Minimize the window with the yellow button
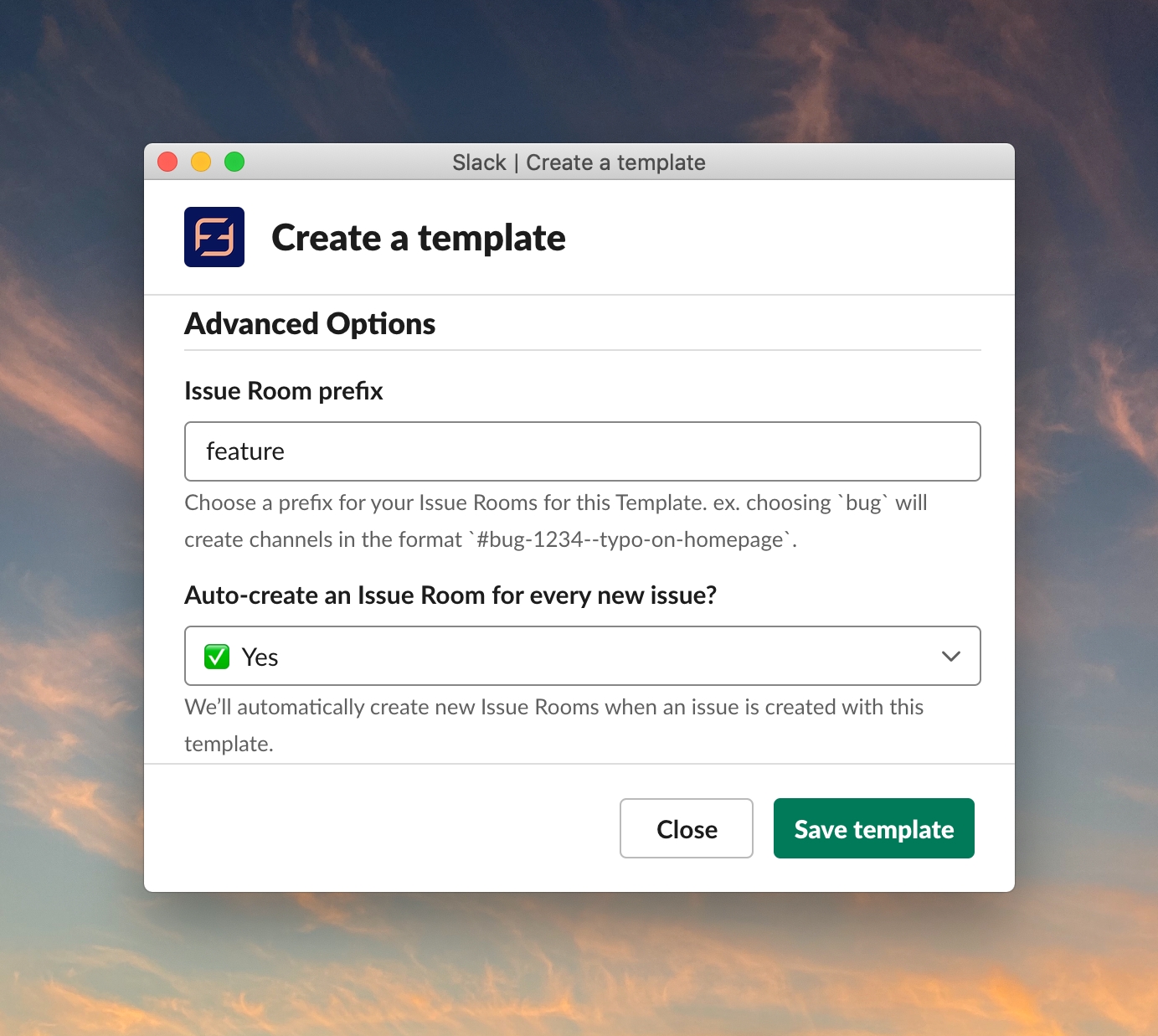The image size is (1158, 1036). coord(201,162)
